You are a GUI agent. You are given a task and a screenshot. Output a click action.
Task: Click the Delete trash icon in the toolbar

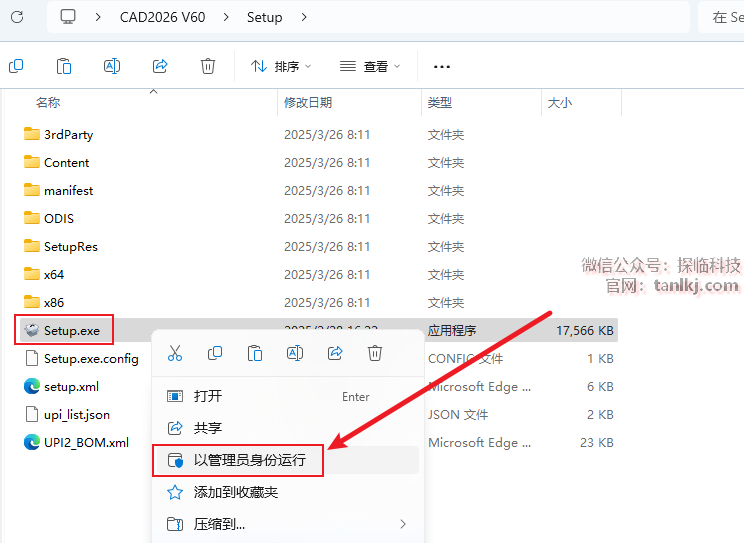208,66
